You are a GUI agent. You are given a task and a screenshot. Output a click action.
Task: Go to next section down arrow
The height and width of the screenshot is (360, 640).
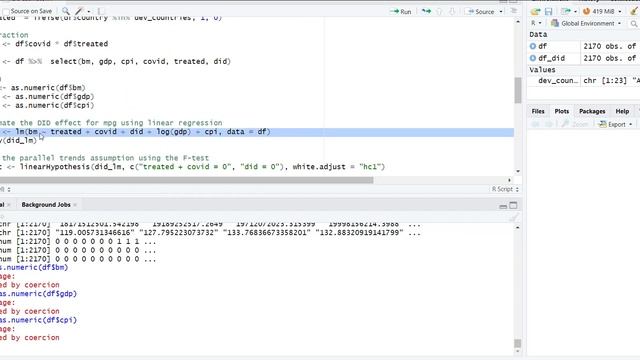point(452,11)
